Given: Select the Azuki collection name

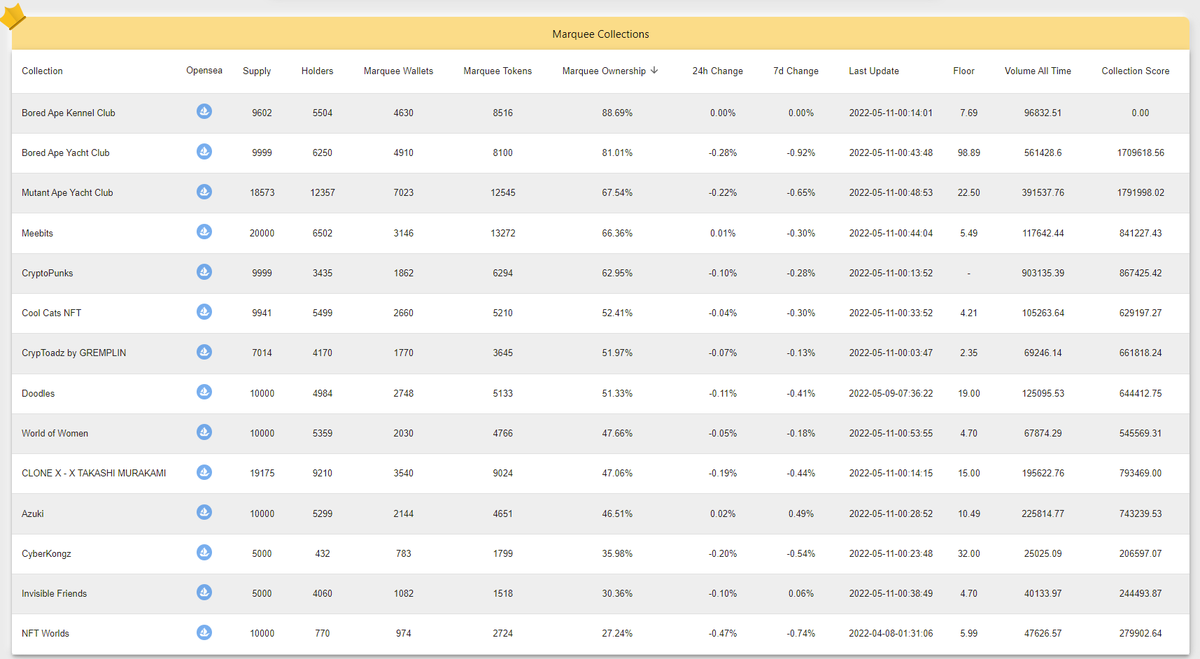Looking at the screenshot, I should 33,513.
